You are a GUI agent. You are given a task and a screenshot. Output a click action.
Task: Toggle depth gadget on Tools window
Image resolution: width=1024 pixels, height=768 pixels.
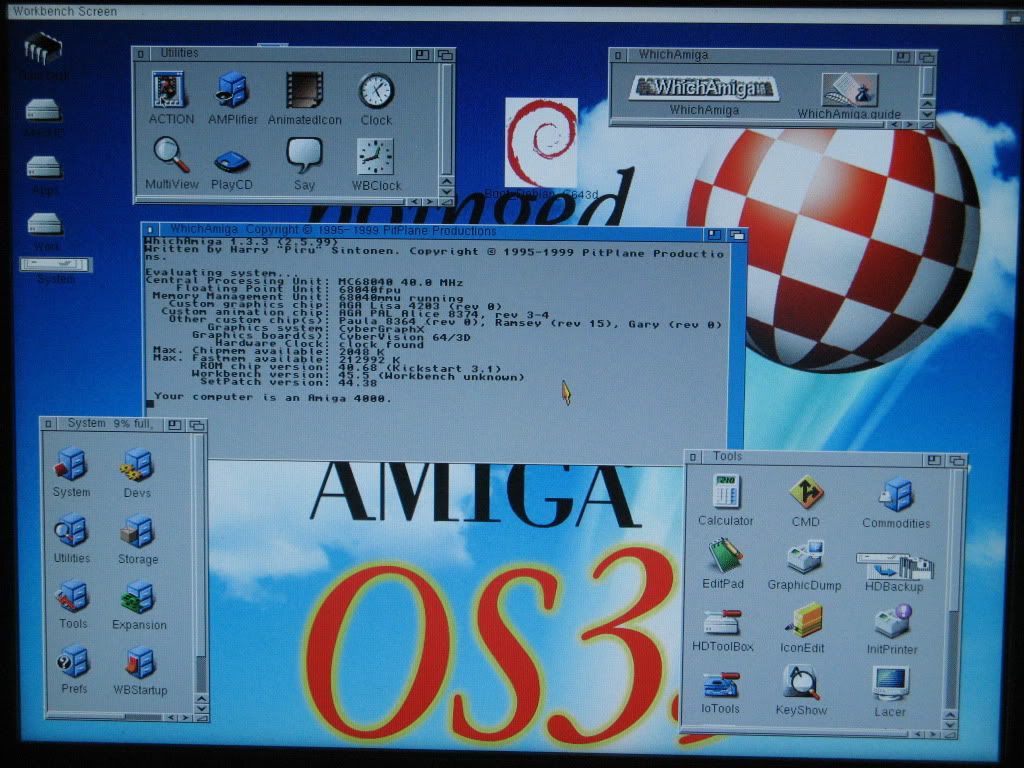[x=957, y=461]
